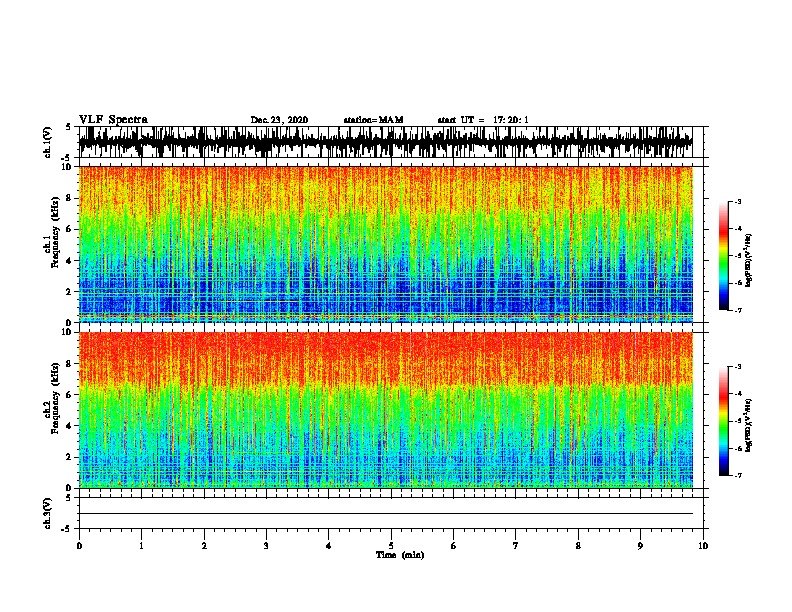The image size is (792, 612).
Task: Click the ch.2 spectrogram 6 kHz tick label
Action: pos(69,395)
